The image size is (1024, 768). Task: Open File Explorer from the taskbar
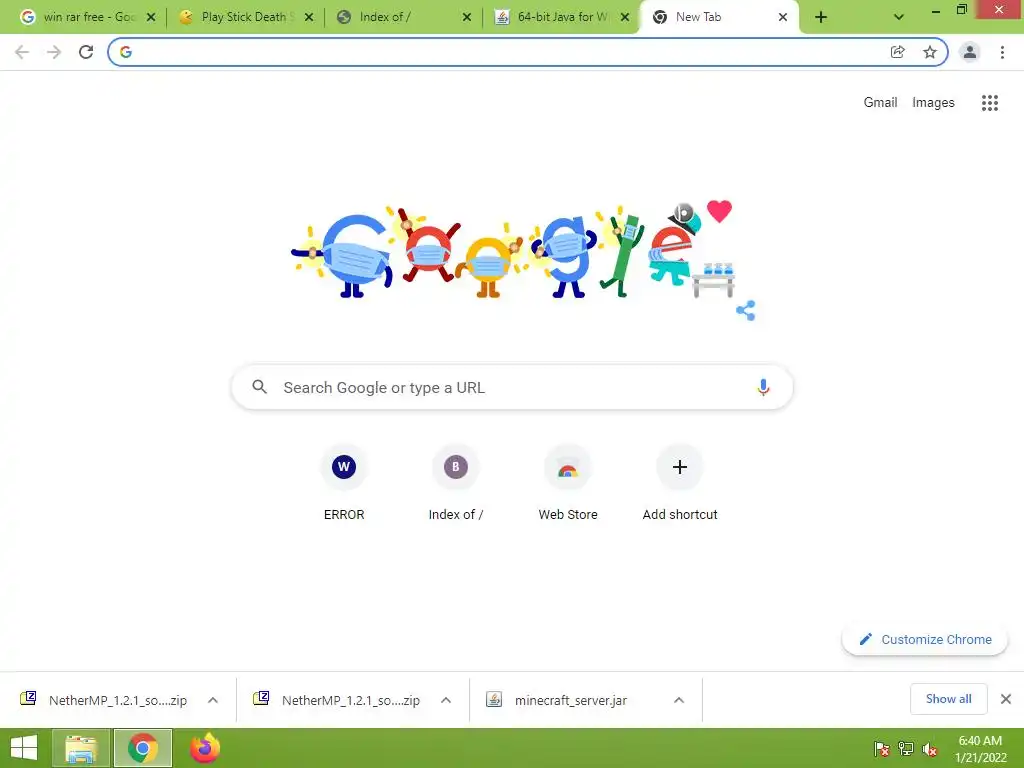[81, 748]
